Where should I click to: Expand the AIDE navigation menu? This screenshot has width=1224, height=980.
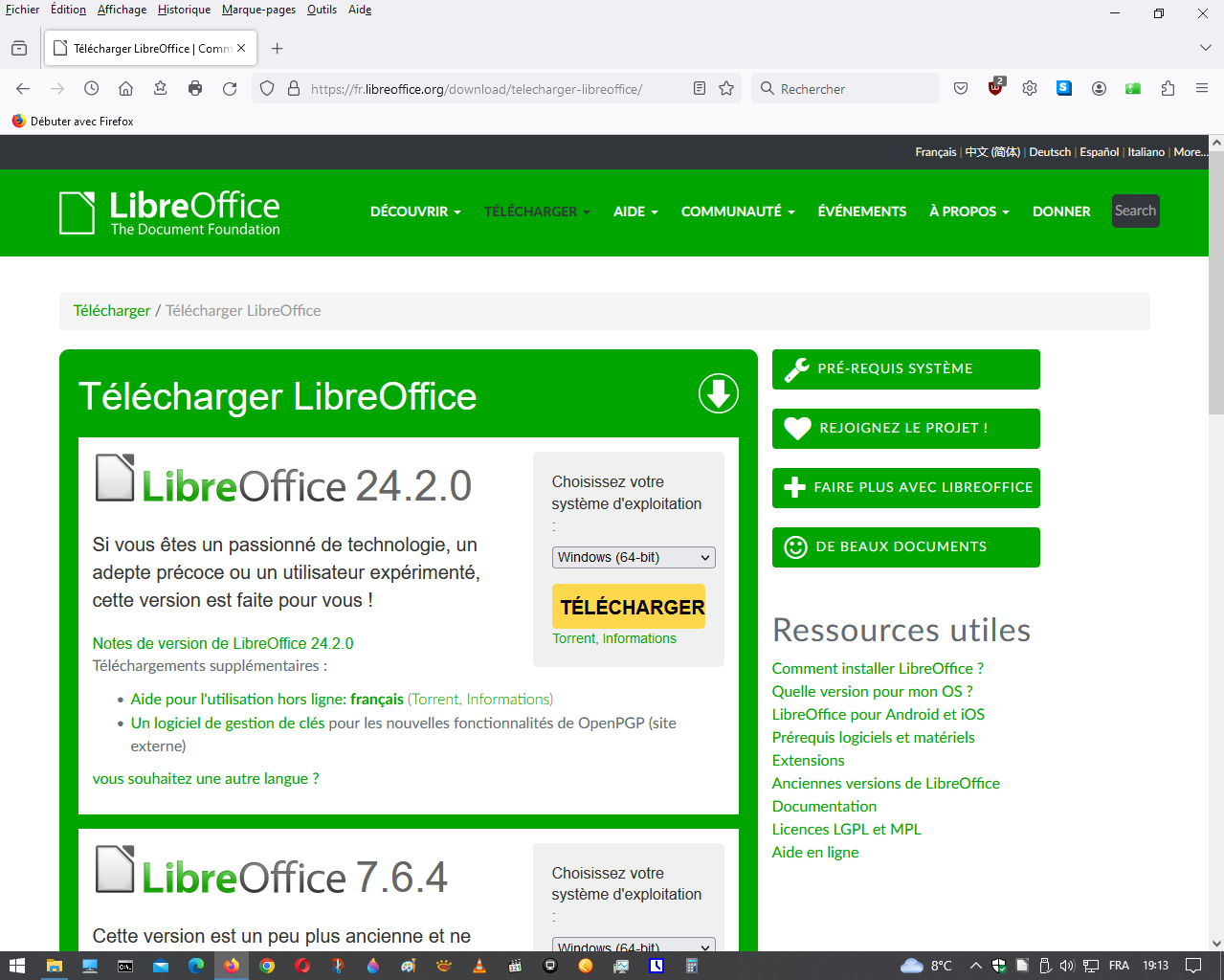635,212
